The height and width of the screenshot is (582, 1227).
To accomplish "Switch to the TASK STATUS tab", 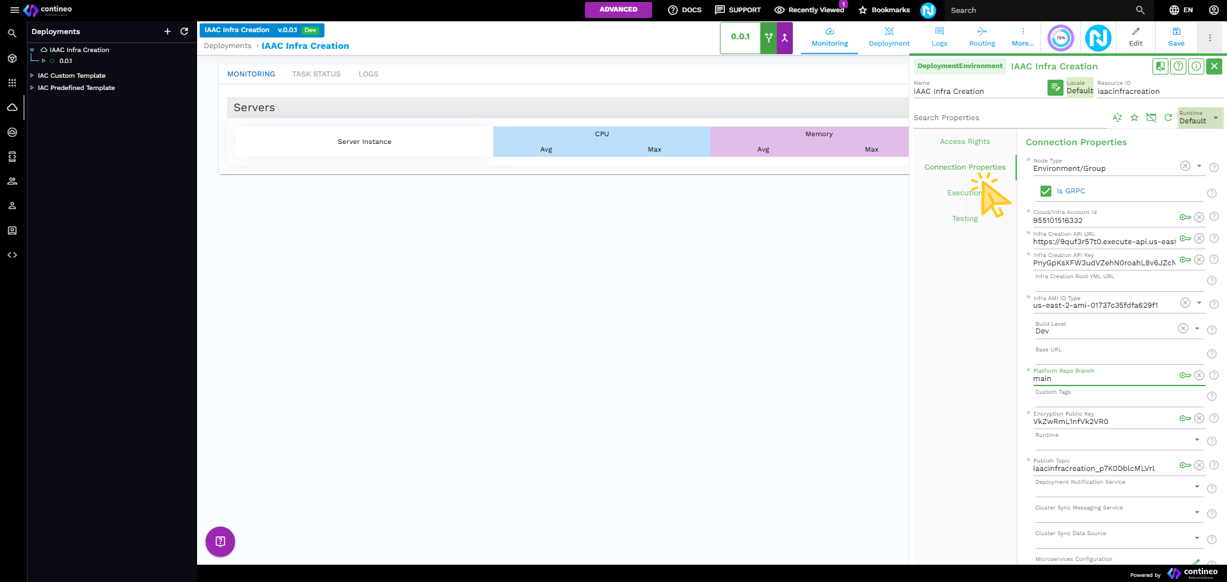I will [316, 74].
